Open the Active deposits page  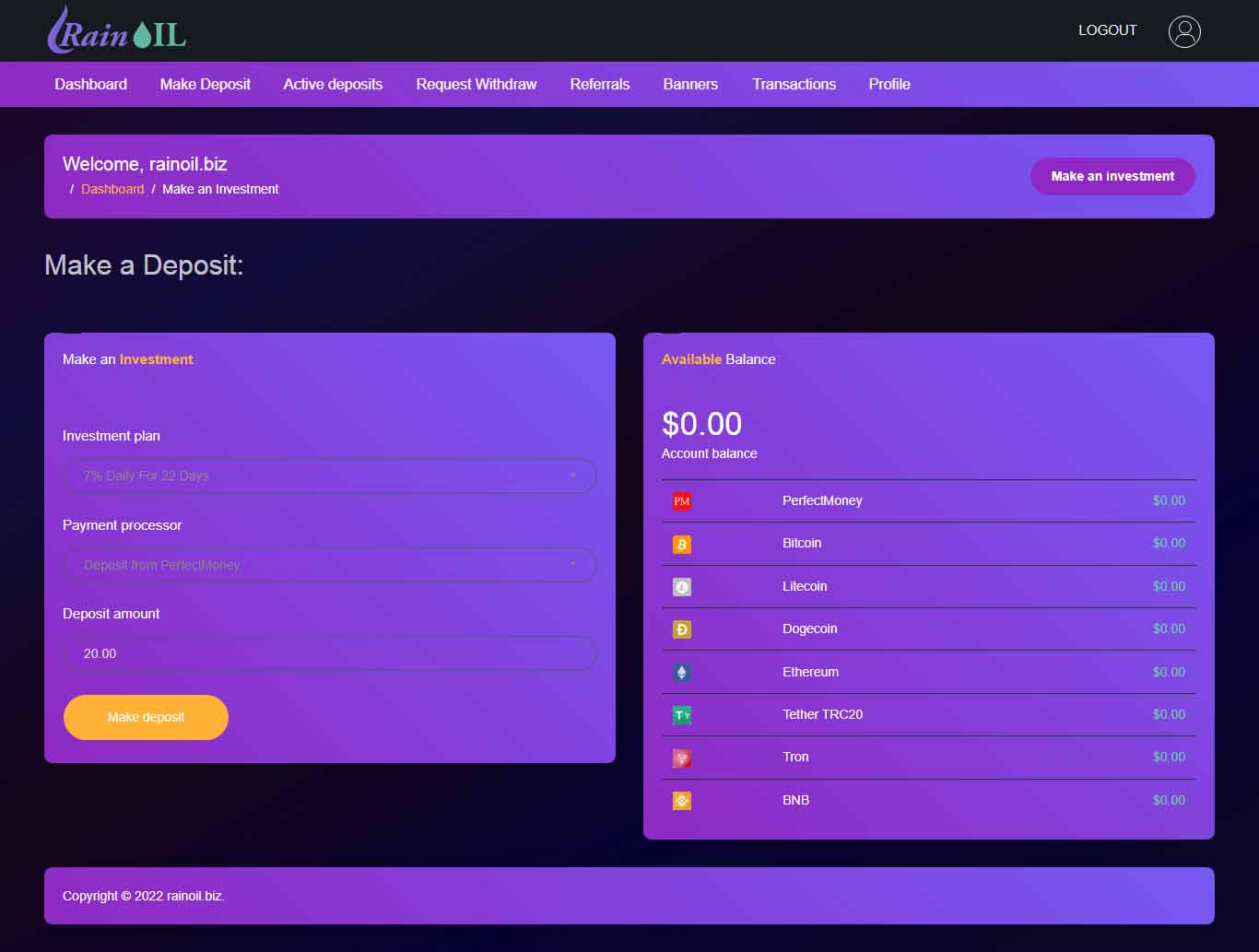[333, 84]
